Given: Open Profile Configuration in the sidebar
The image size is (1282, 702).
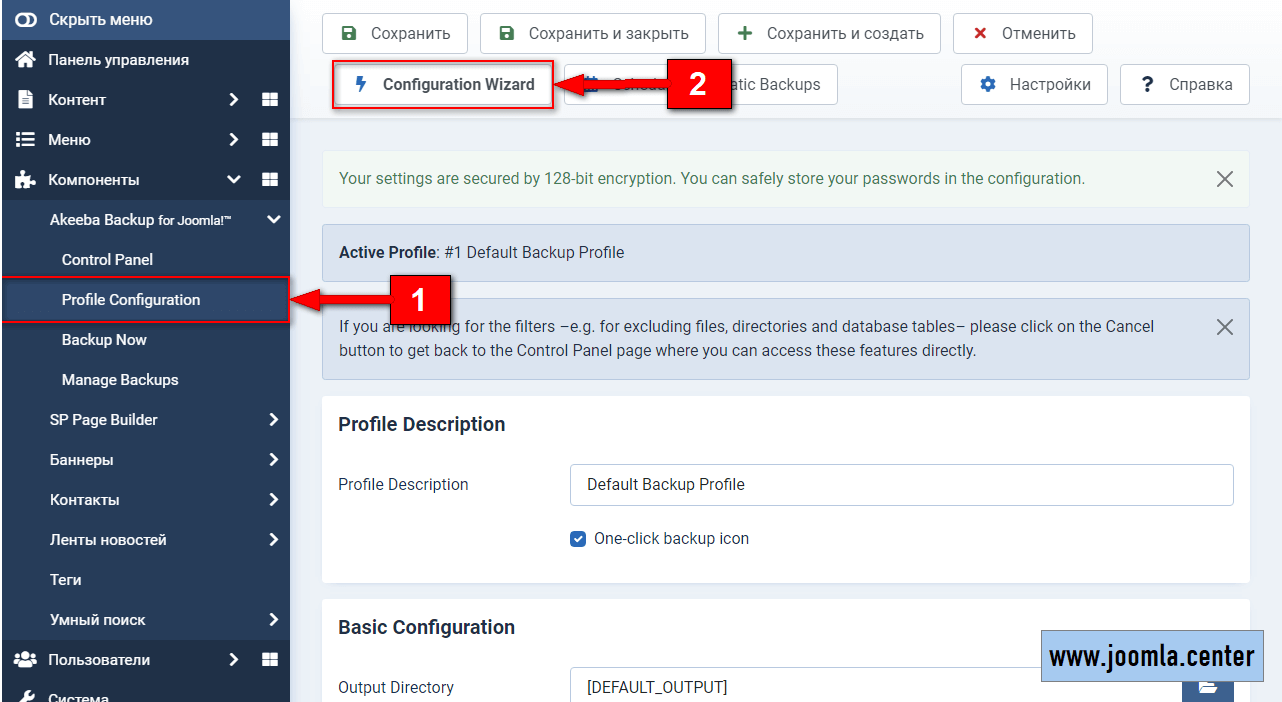Looking at the screenshot, I should [131, 300].
